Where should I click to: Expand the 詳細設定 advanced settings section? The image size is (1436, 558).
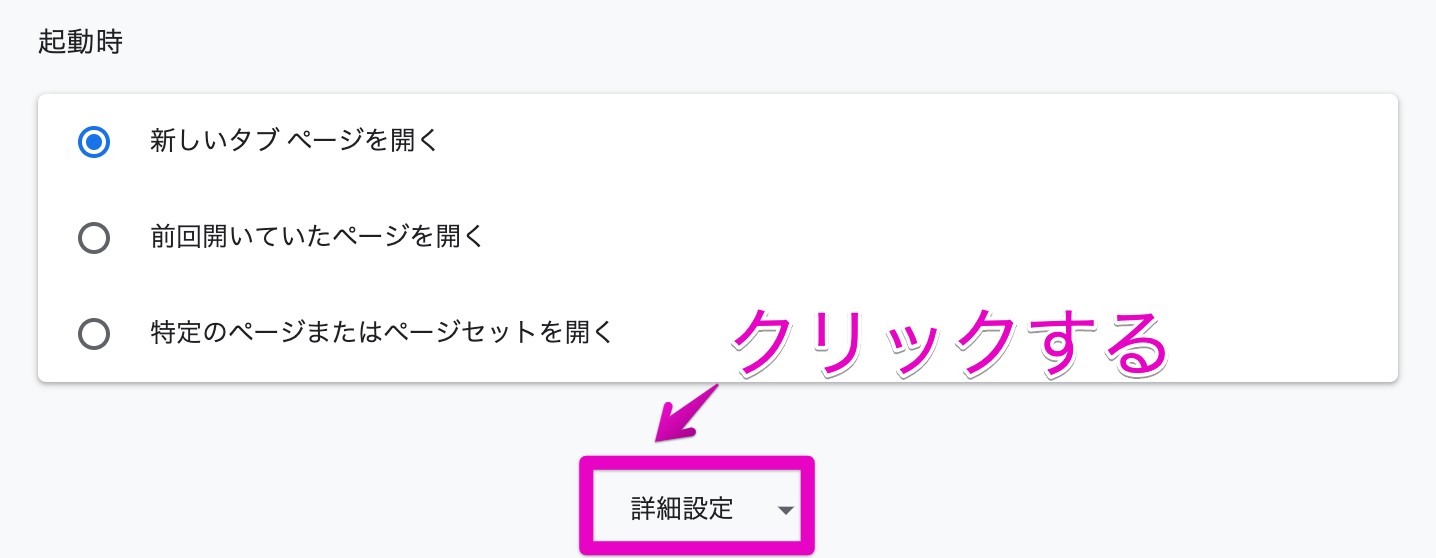(697, 508)
